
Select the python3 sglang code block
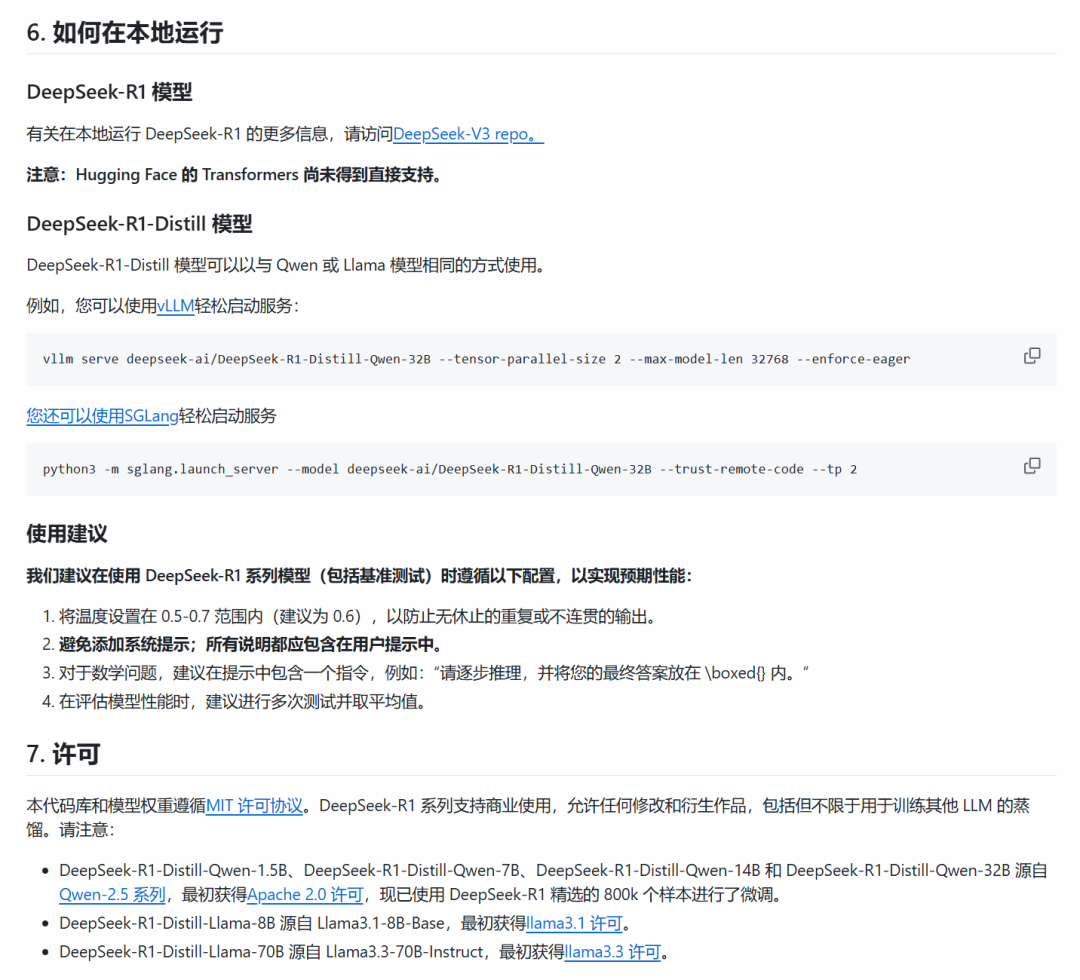tap(450, 468)
